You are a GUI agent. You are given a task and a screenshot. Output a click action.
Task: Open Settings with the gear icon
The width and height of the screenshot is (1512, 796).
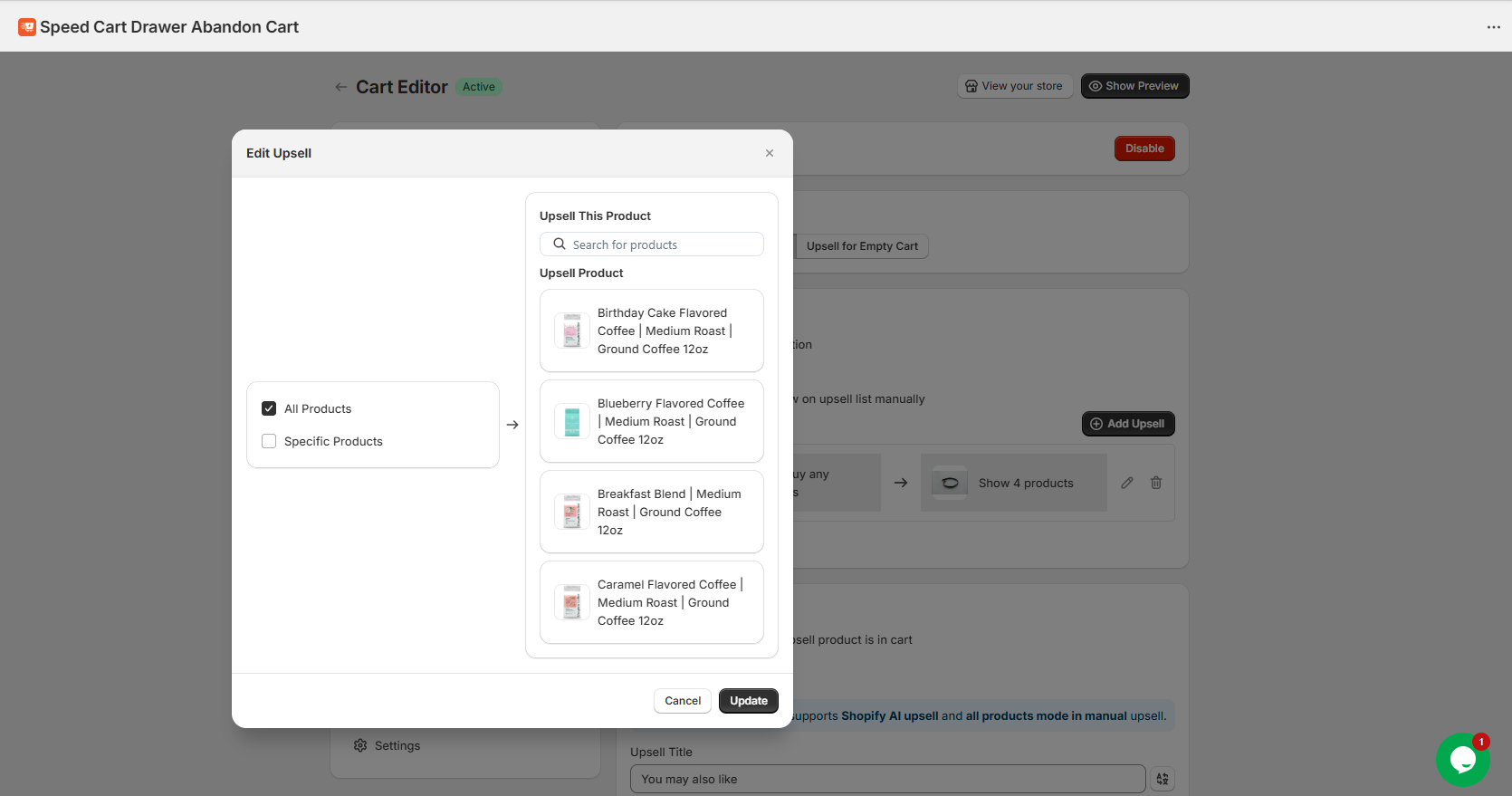360,745
